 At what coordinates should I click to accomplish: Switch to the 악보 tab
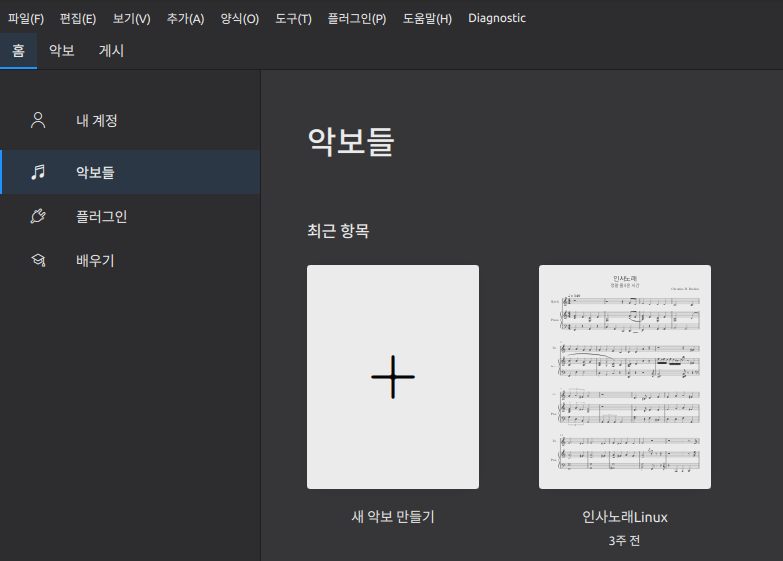(61, 50)
